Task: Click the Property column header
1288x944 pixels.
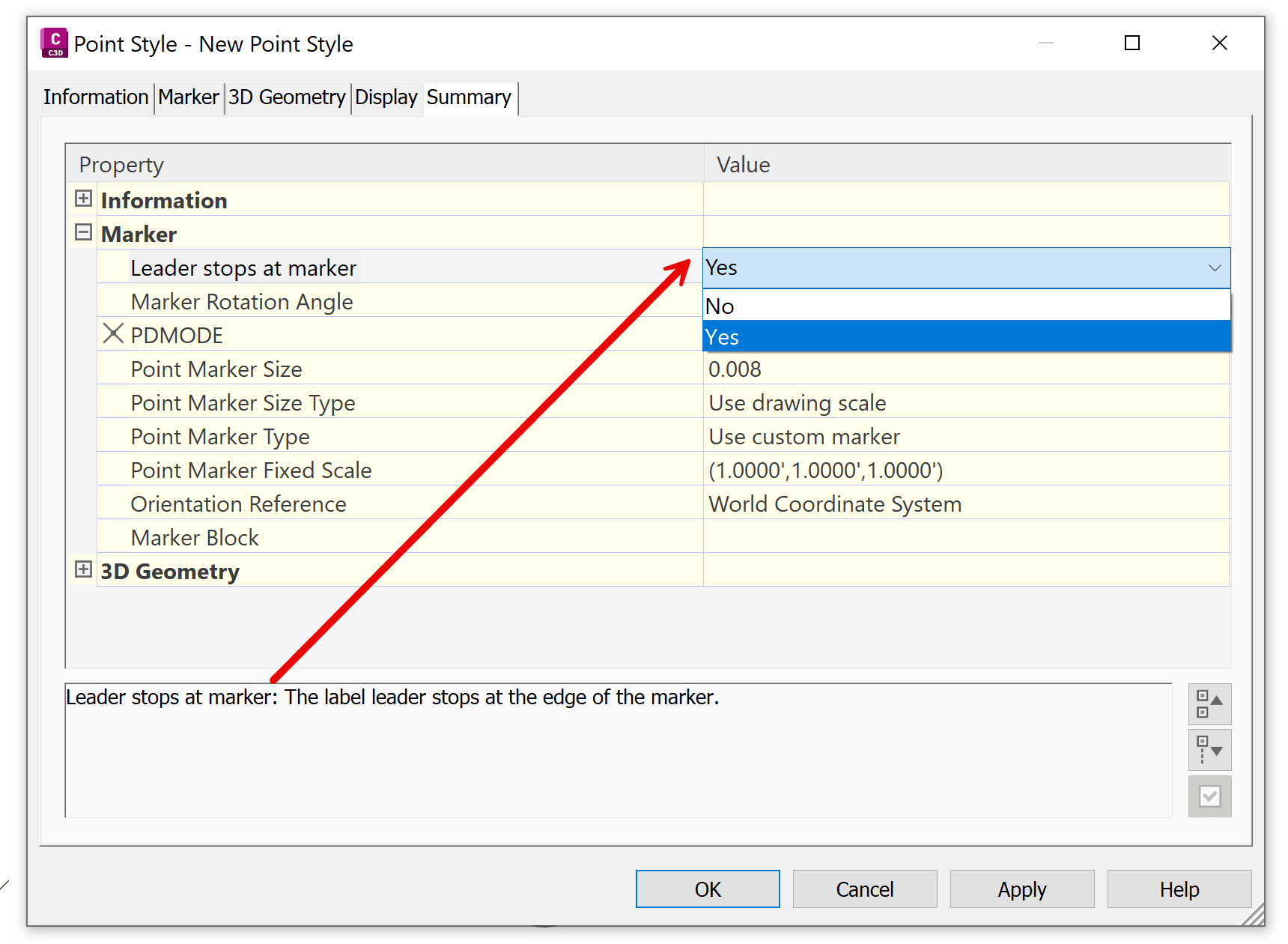Action: tap(384, 163)
